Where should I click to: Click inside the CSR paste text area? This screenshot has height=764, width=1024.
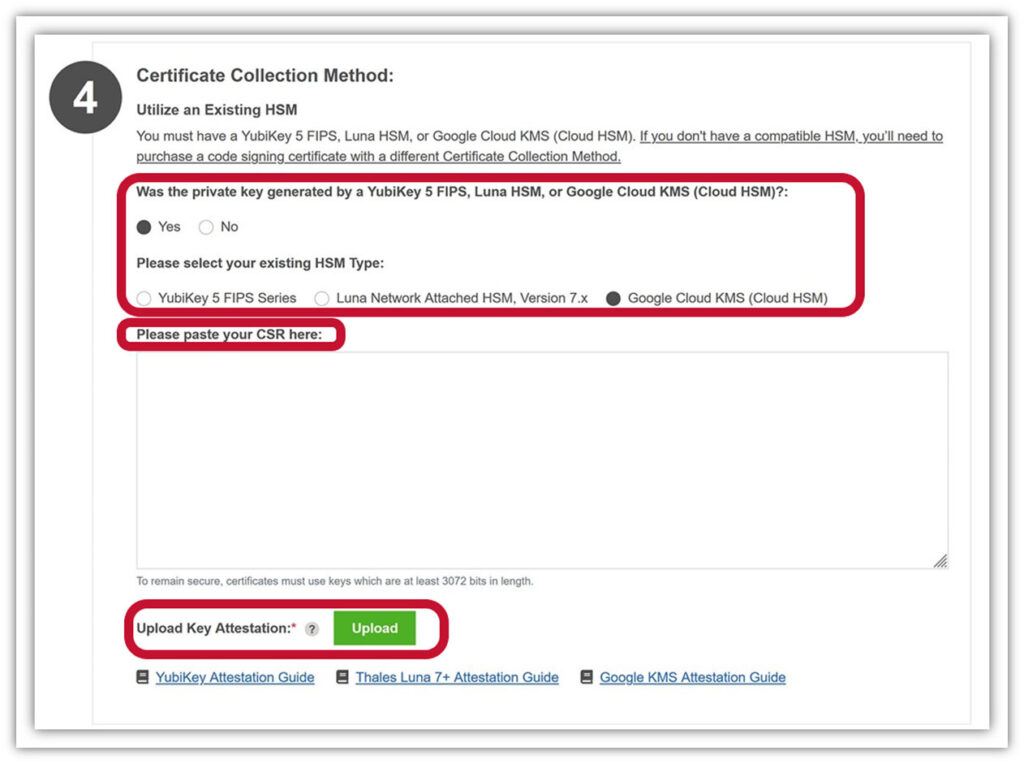(542, 460)
